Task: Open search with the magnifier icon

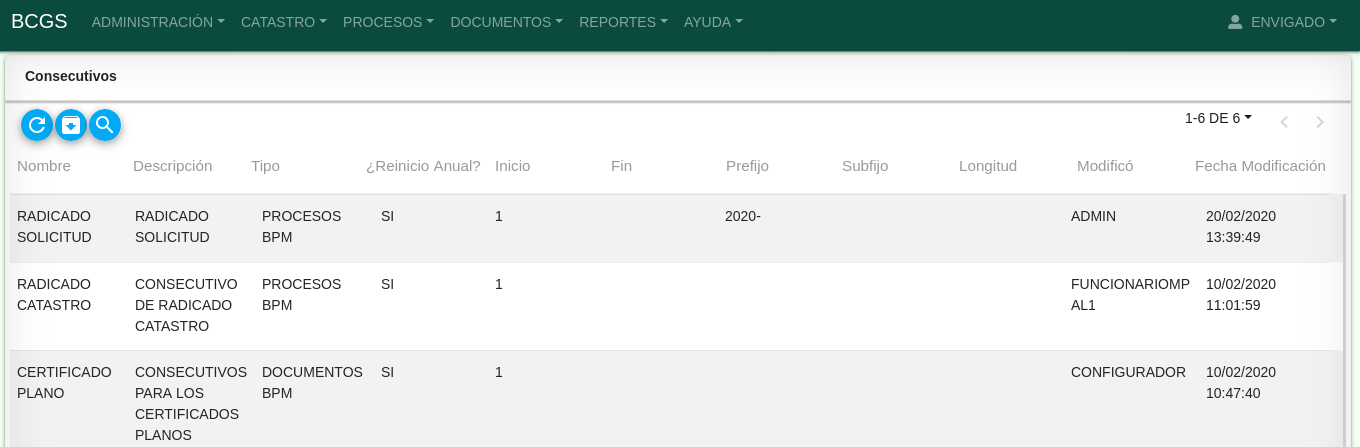Action: click(105, 125)
